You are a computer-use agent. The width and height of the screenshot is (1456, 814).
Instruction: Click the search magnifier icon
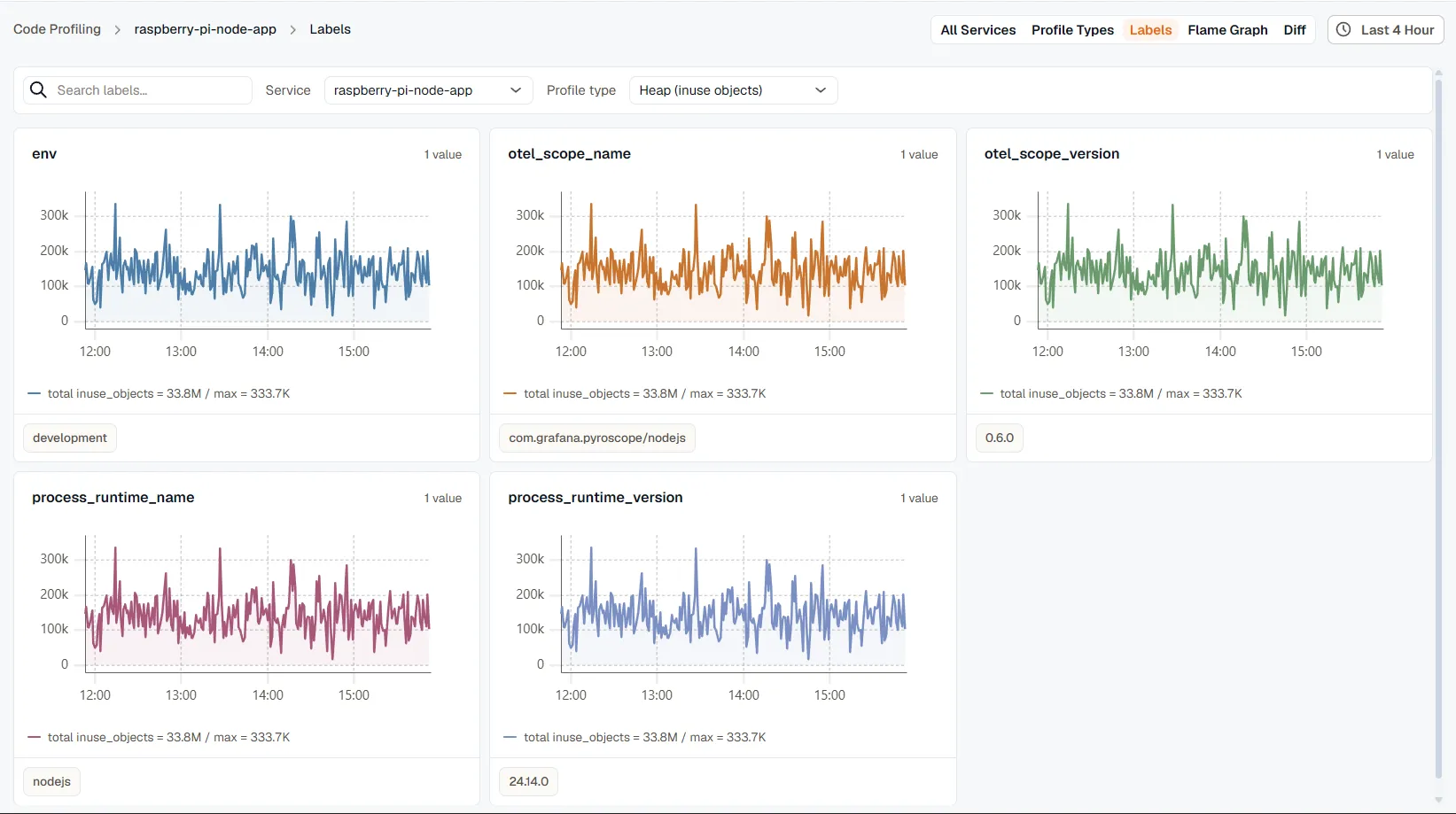[38, 89]
